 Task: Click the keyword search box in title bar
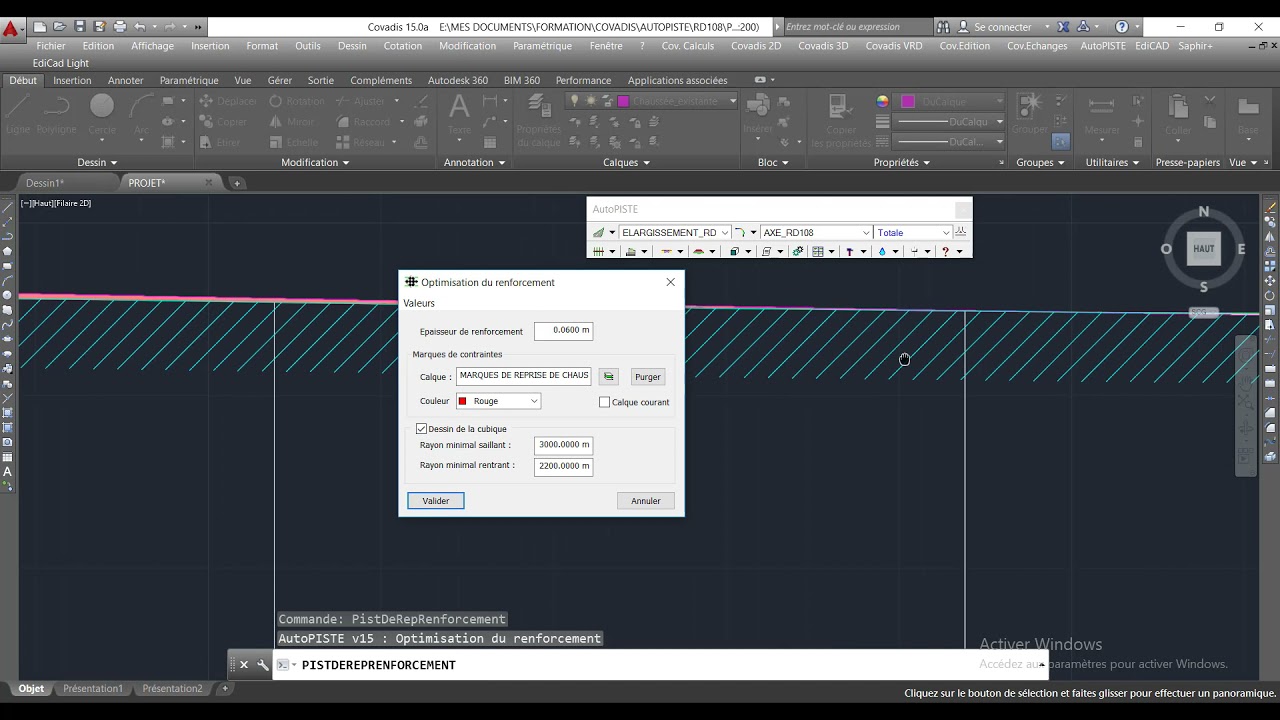tap(857, 27)
